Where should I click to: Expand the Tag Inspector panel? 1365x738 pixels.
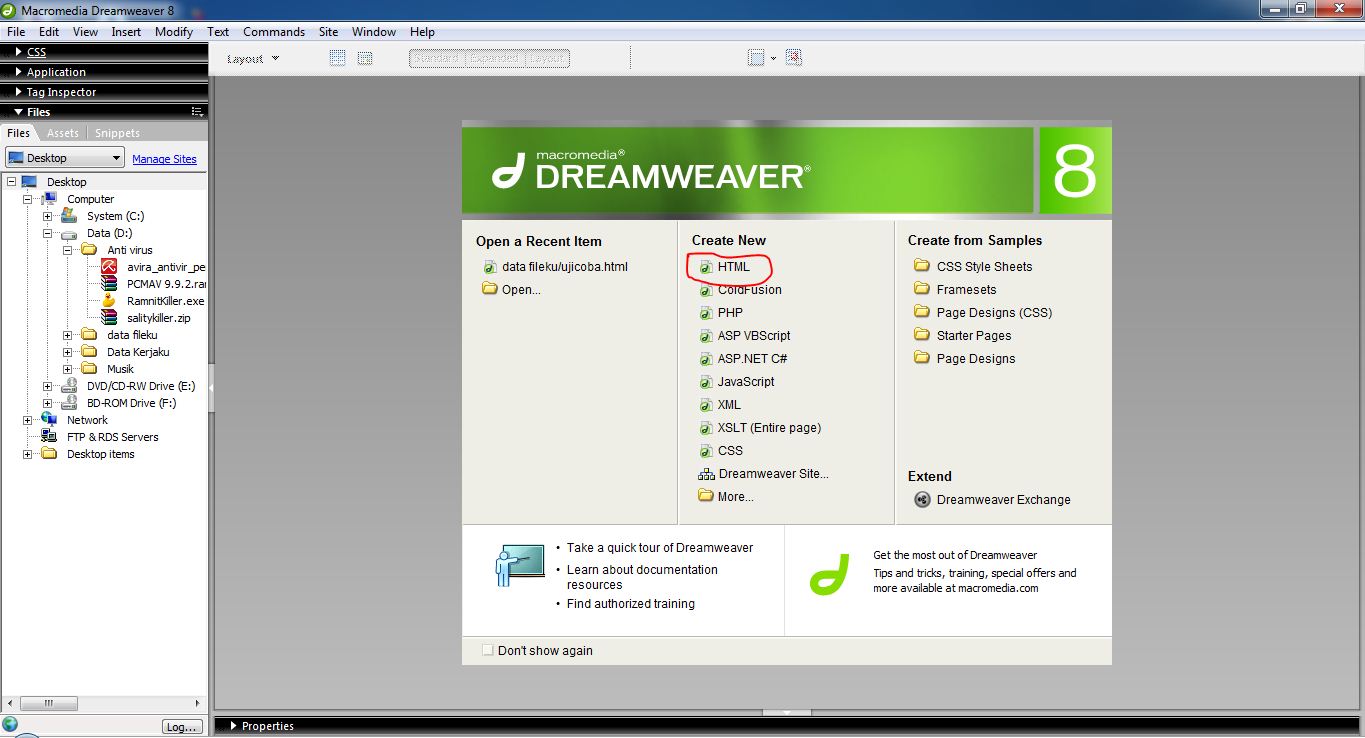[x=18, y=92]
